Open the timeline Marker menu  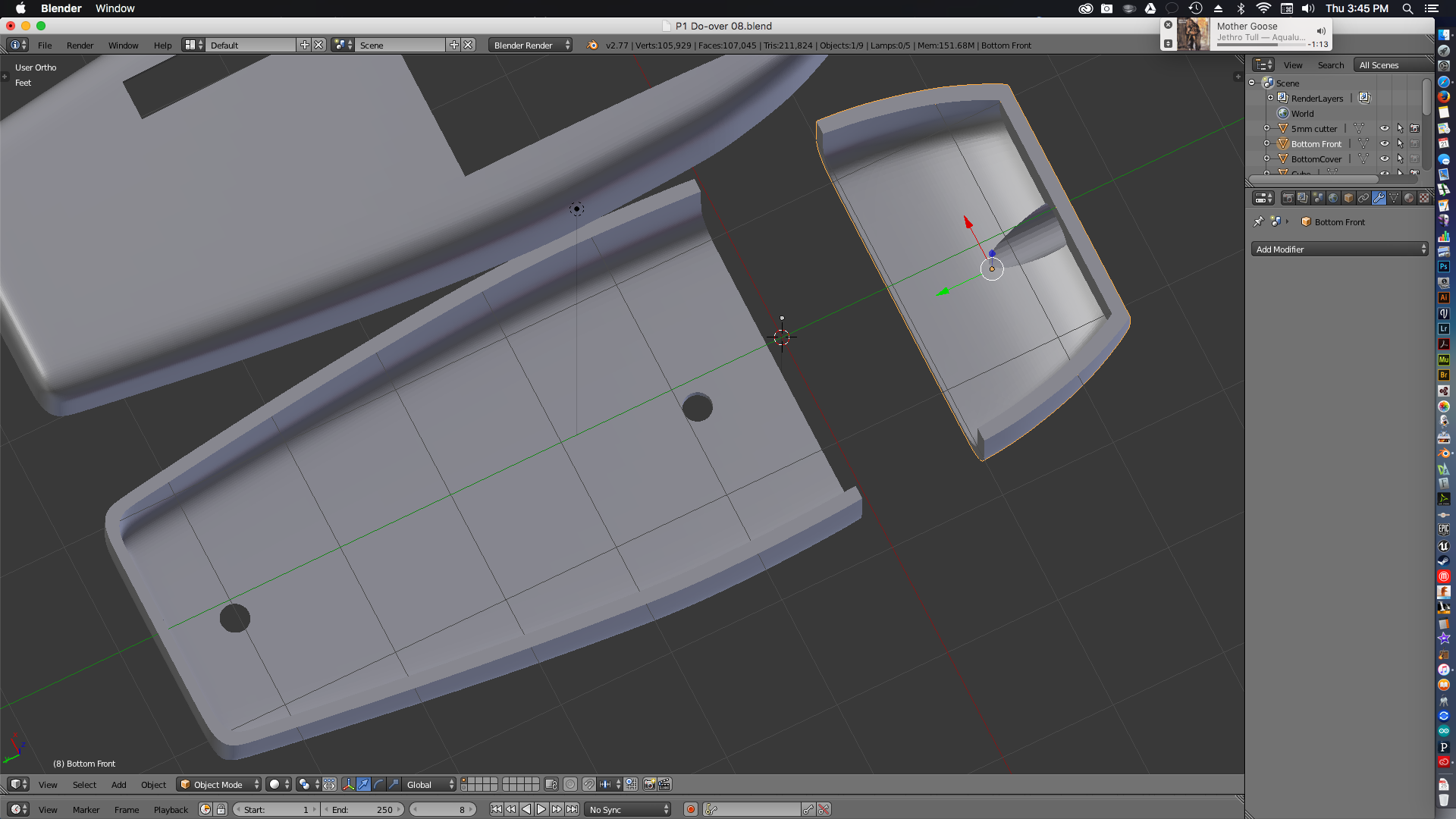[86, 810]
